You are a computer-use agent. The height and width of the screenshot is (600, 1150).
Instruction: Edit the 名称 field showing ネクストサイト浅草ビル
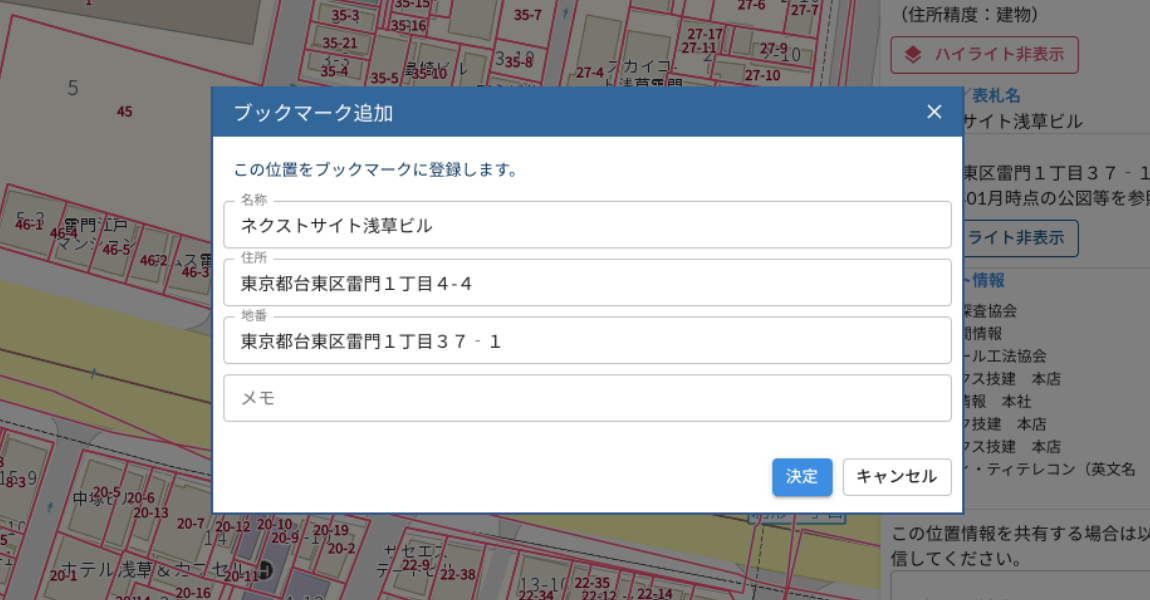click(587, 224)
